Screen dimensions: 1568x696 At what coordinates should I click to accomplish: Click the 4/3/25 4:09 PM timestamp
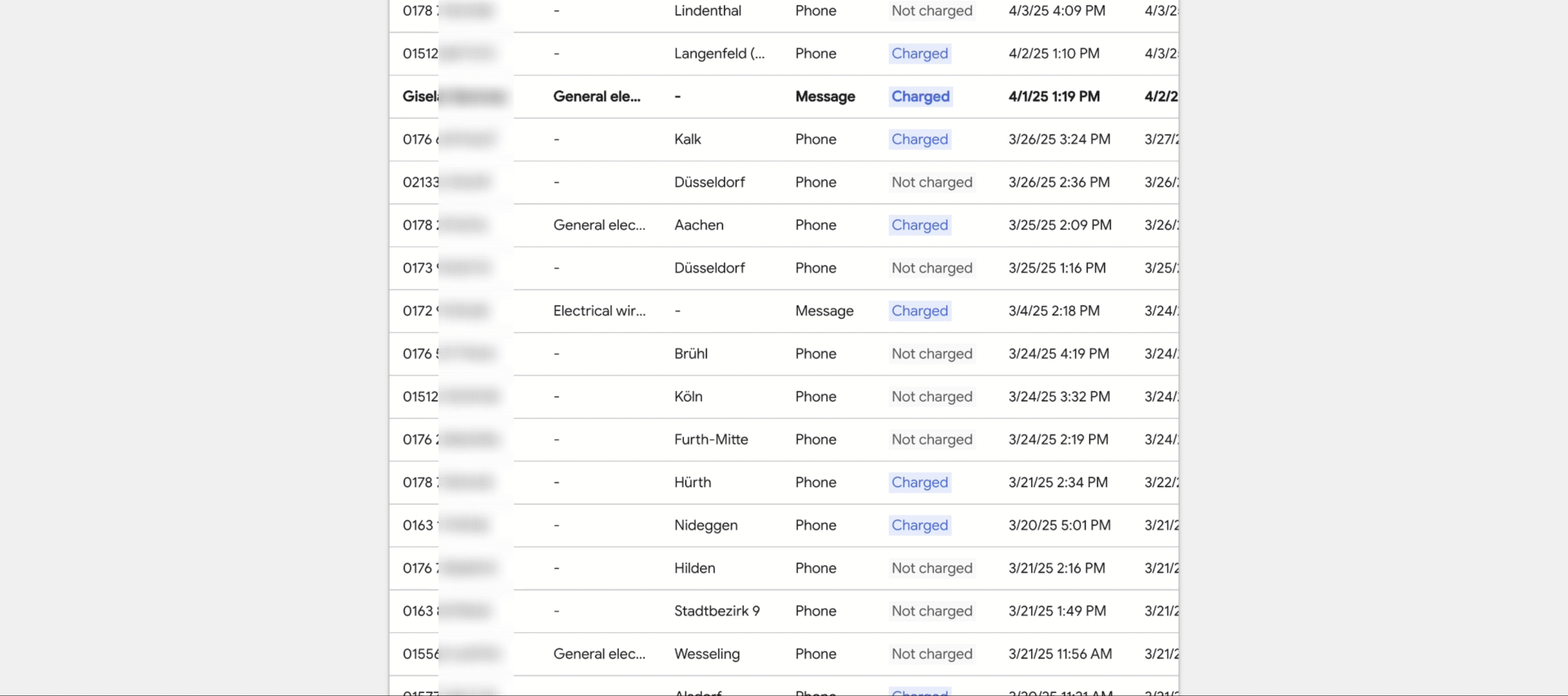1057,11
